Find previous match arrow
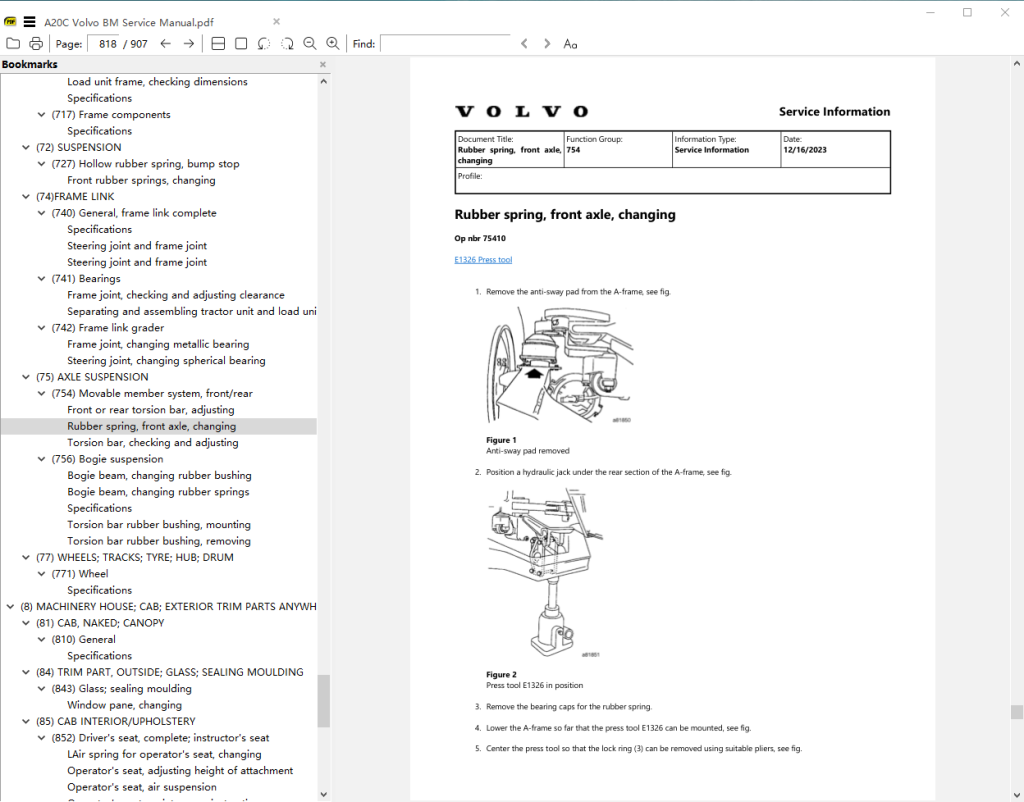 tap(524, 44)
